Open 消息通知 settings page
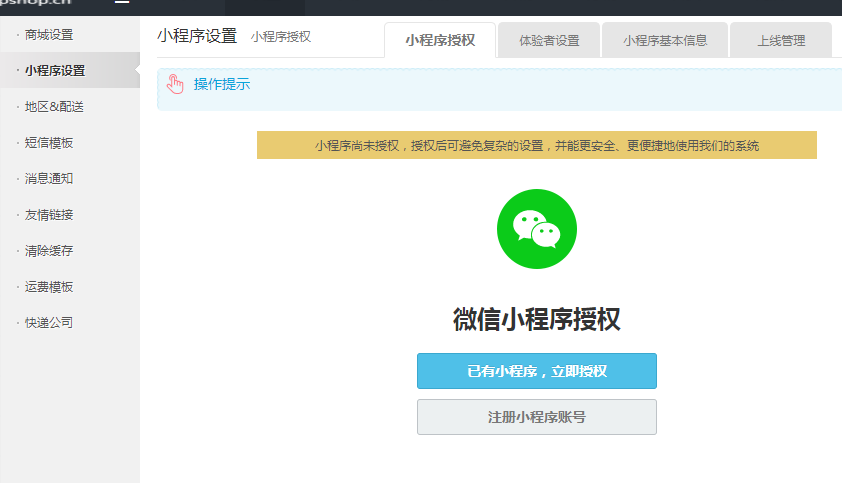 tap(49, 179)
